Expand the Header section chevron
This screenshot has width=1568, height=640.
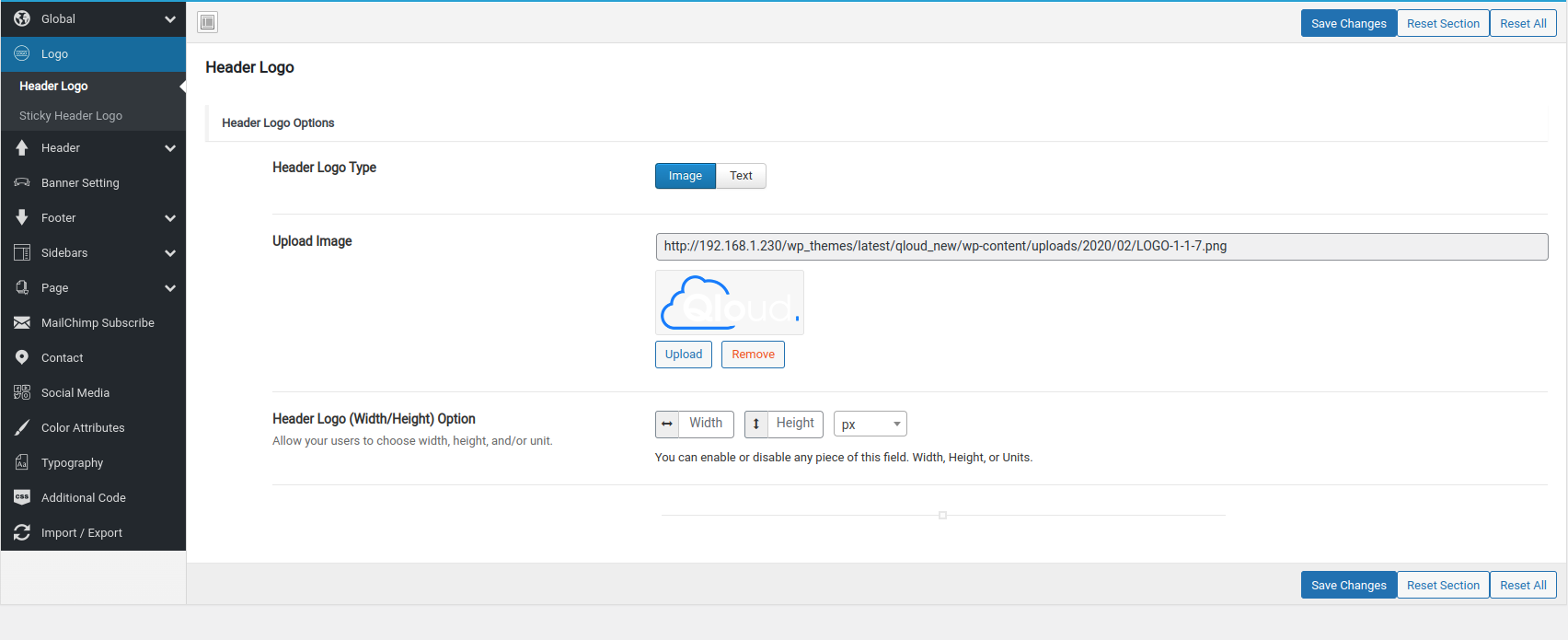[x=170, y=147]
